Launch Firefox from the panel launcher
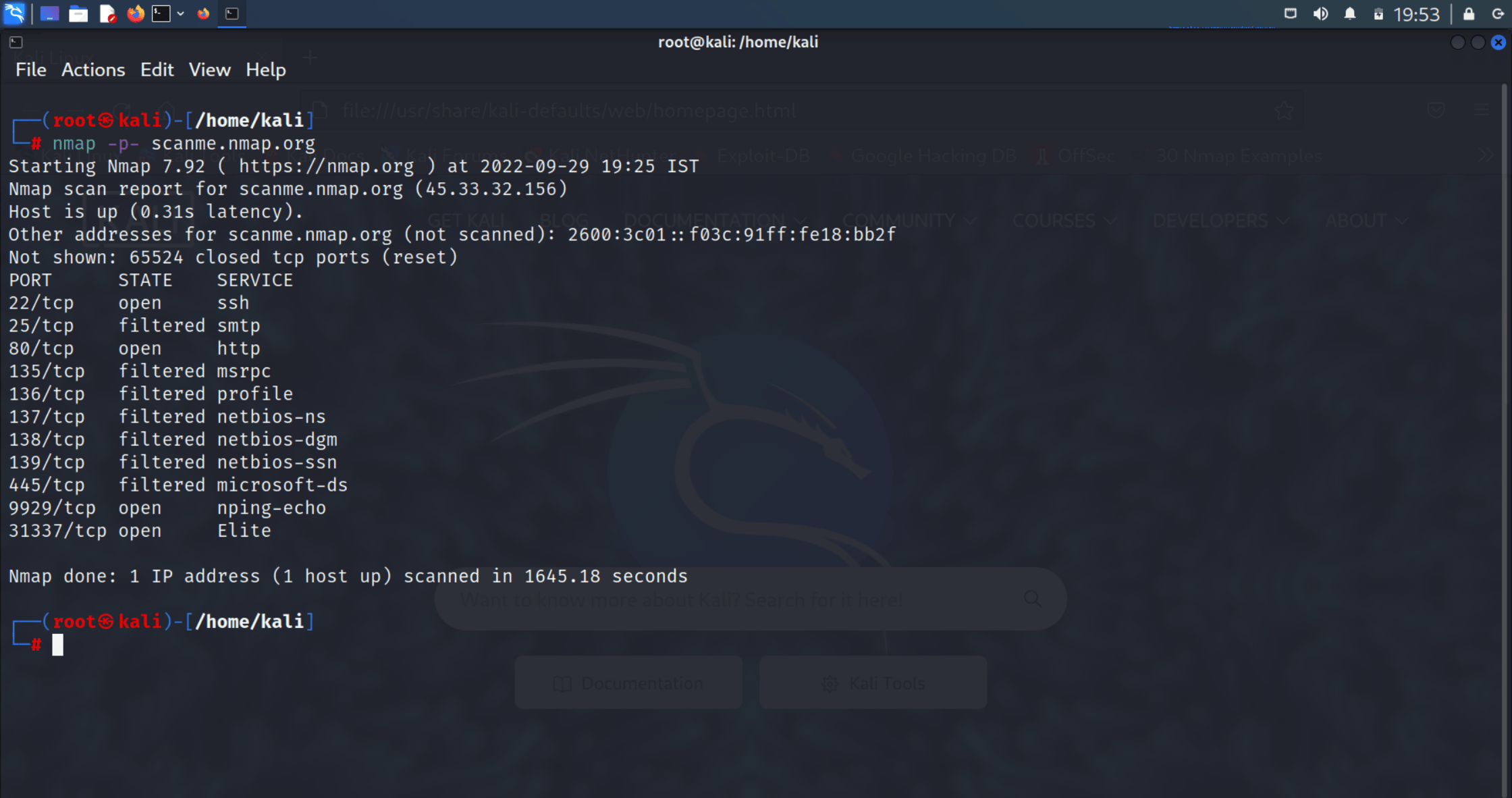The height and width of the screenshot is (798, 1512). [x=135, y=13]
